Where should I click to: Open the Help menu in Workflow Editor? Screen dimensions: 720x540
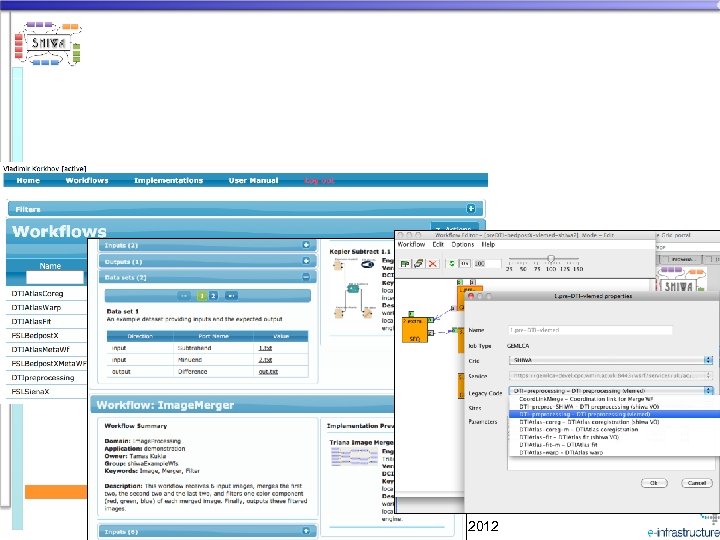click(488, 244)
